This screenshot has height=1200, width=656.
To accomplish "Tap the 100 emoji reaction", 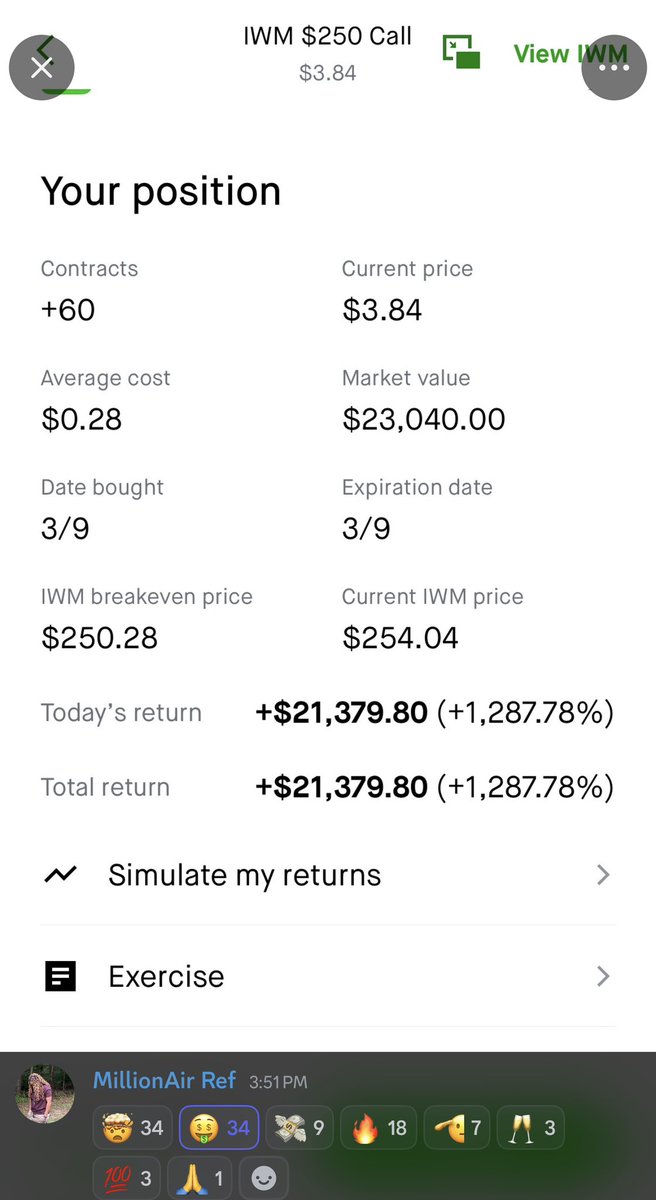I will coord(127,1178).
